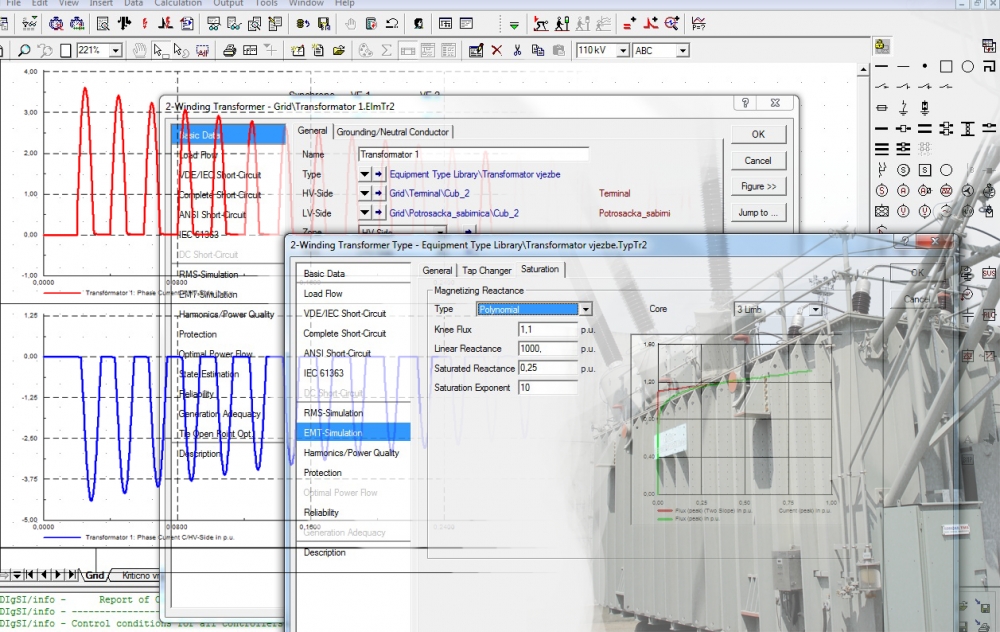Click the P=? plot icon
The image size is (1000, 632).
coord(698,24)
